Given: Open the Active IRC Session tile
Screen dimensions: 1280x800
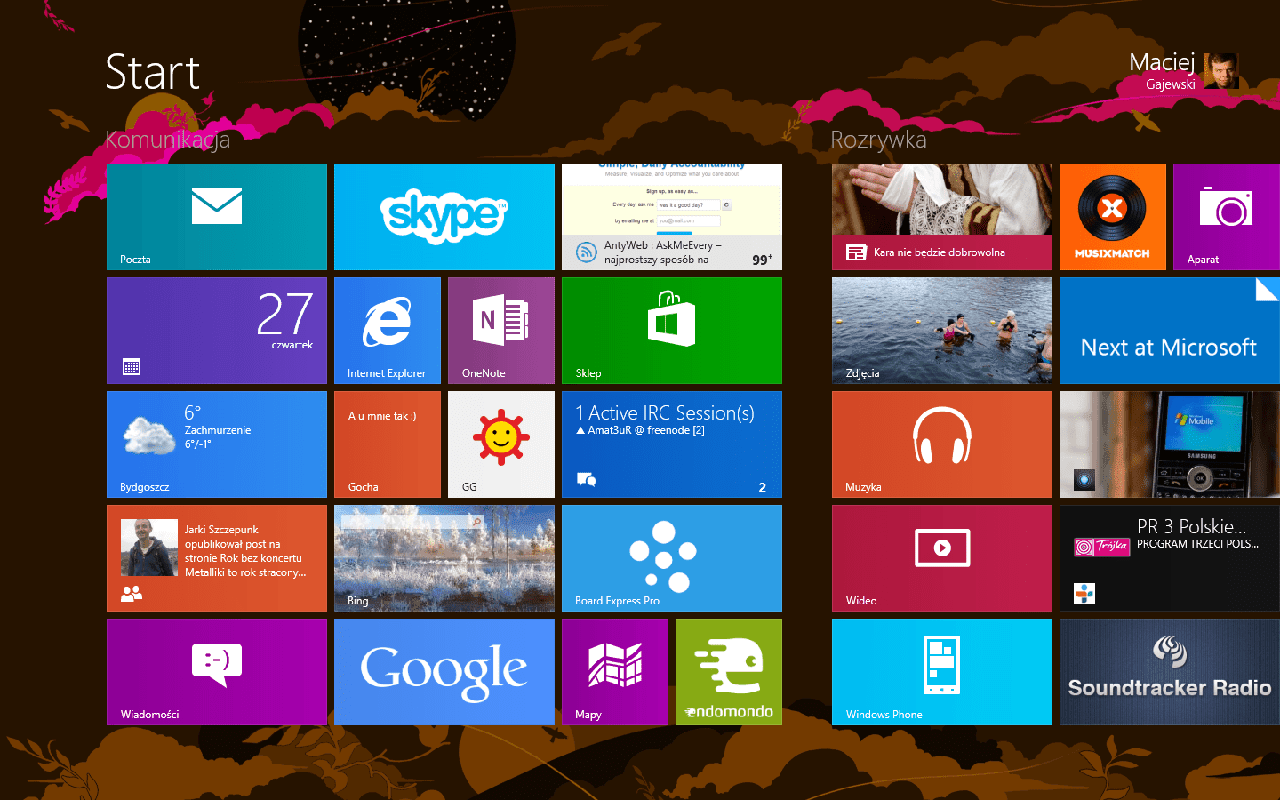Looking at the screenshot, I should pyautogui.click(x=672, y=445).
